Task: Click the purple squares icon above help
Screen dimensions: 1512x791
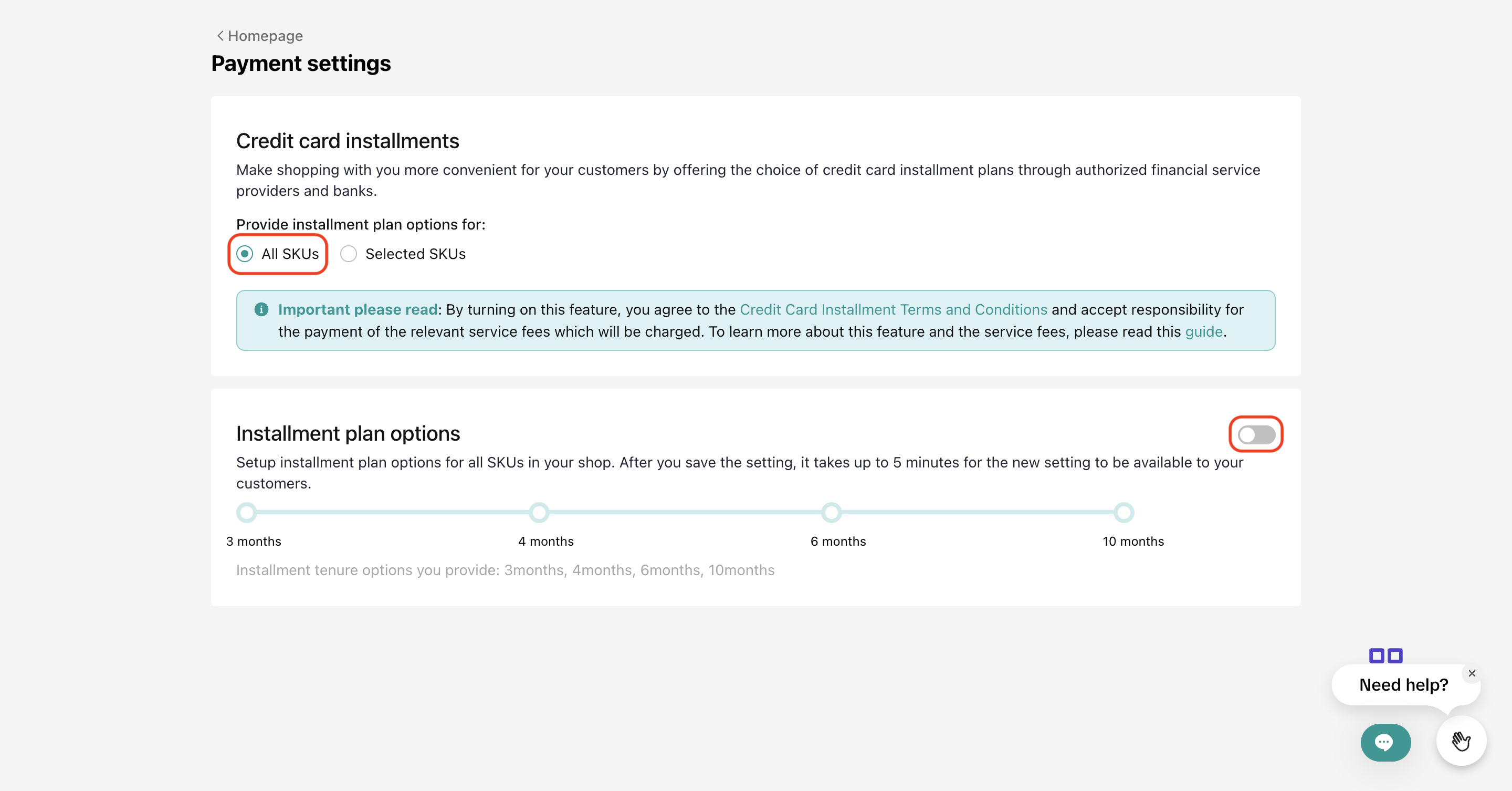Action: [x=1385, y=655]
